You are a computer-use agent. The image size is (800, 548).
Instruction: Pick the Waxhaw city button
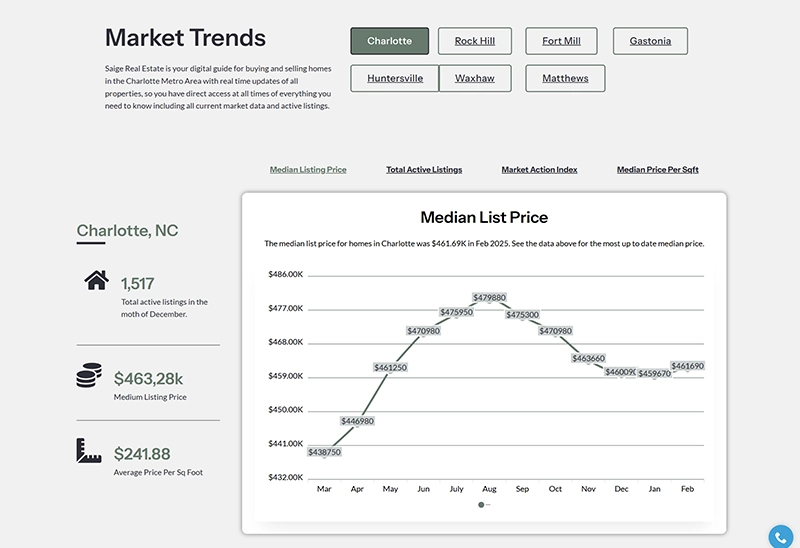475,78
